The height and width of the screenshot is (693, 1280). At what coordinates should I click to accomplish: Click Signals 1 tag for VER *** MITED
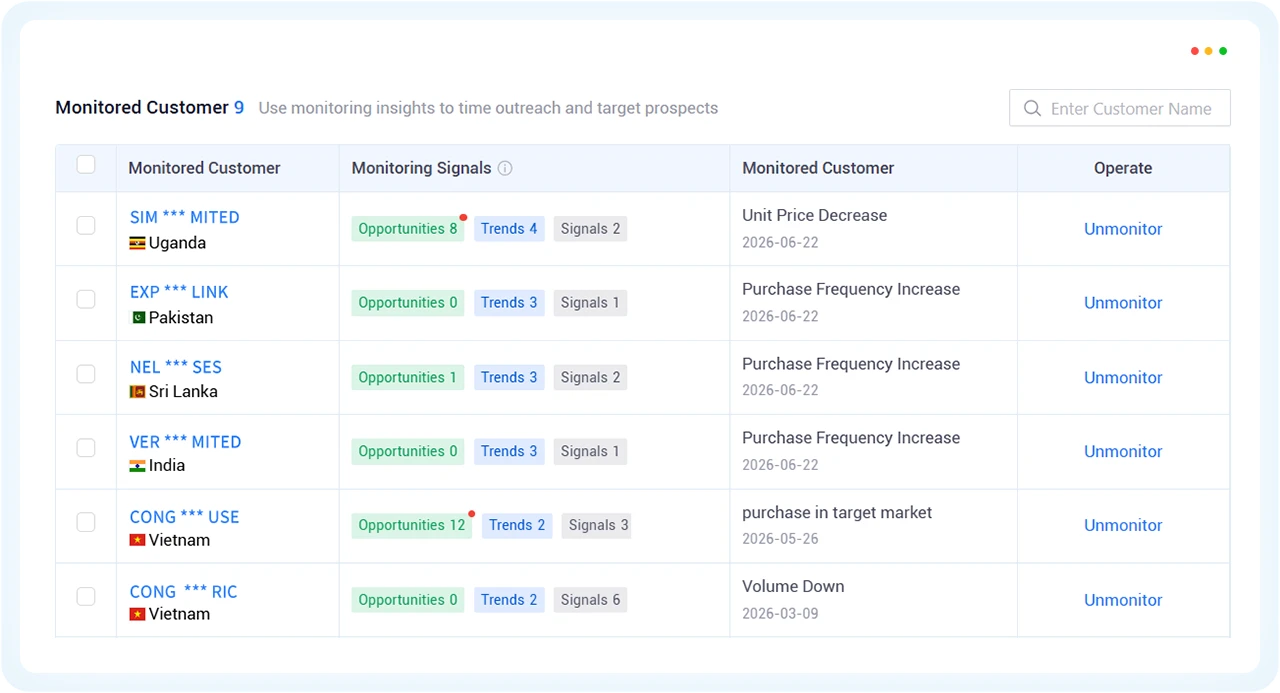[x=590, y=452]
